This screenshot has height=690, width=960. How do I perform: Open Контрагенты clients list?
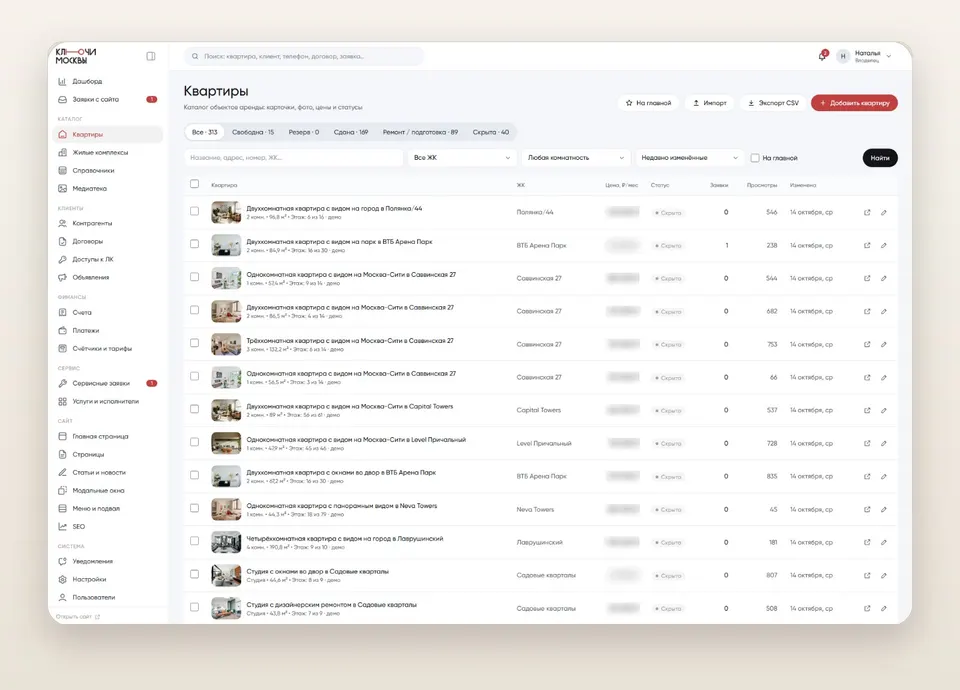92,223
